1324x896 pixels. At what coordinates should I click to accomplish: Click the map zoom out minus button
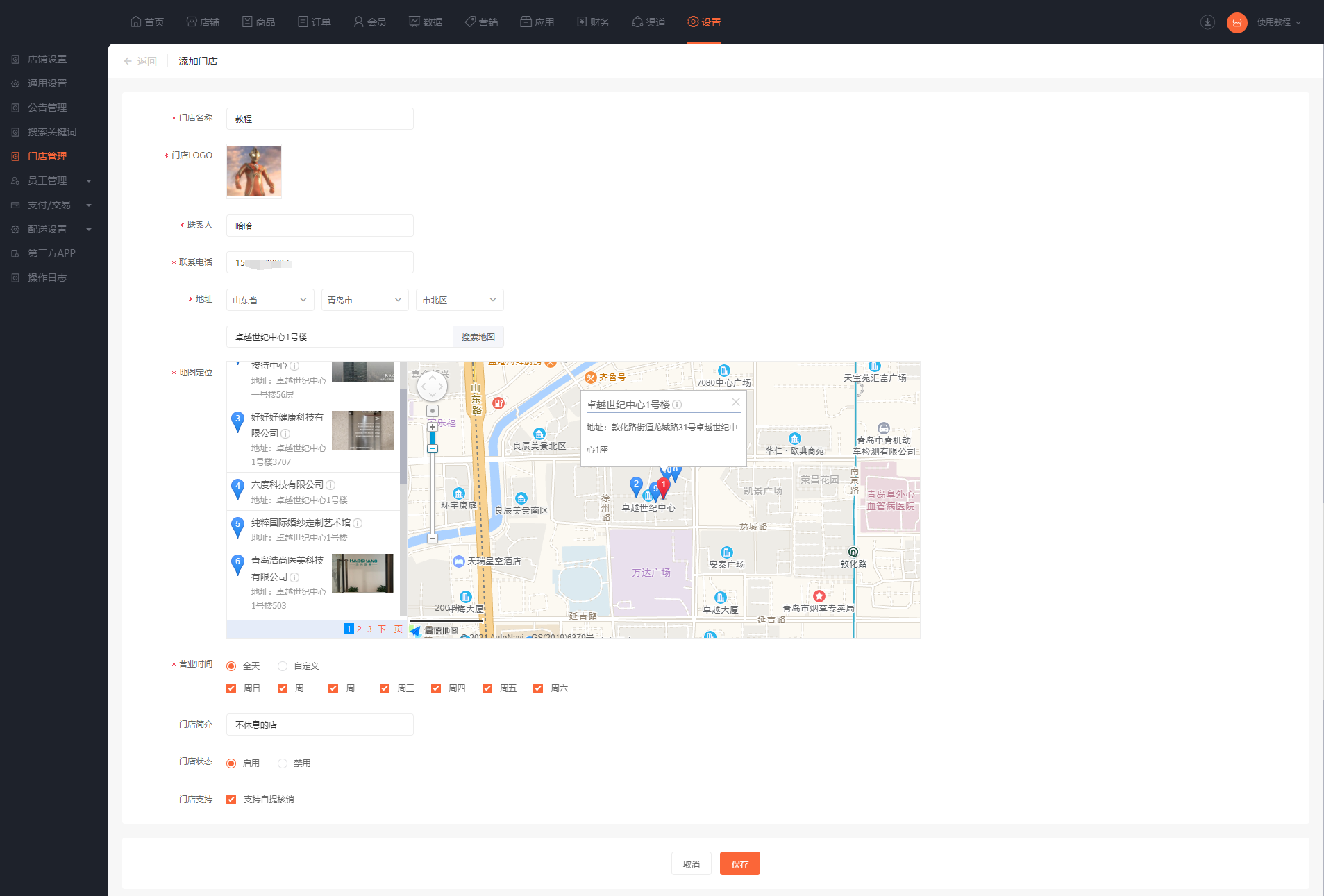click(432, 538)
